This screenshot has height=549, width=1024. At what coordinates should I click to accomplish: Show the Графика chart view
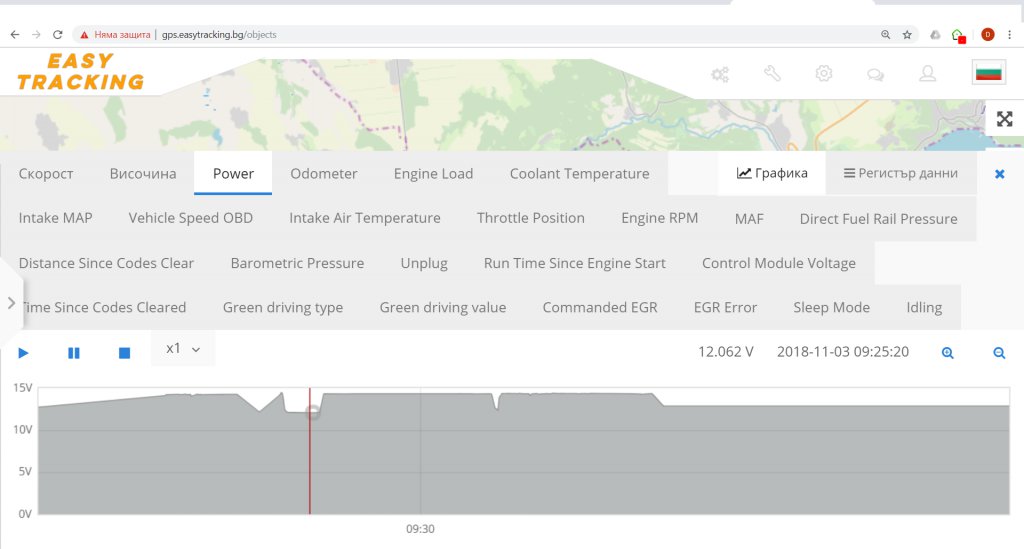[x=772, y=173]
